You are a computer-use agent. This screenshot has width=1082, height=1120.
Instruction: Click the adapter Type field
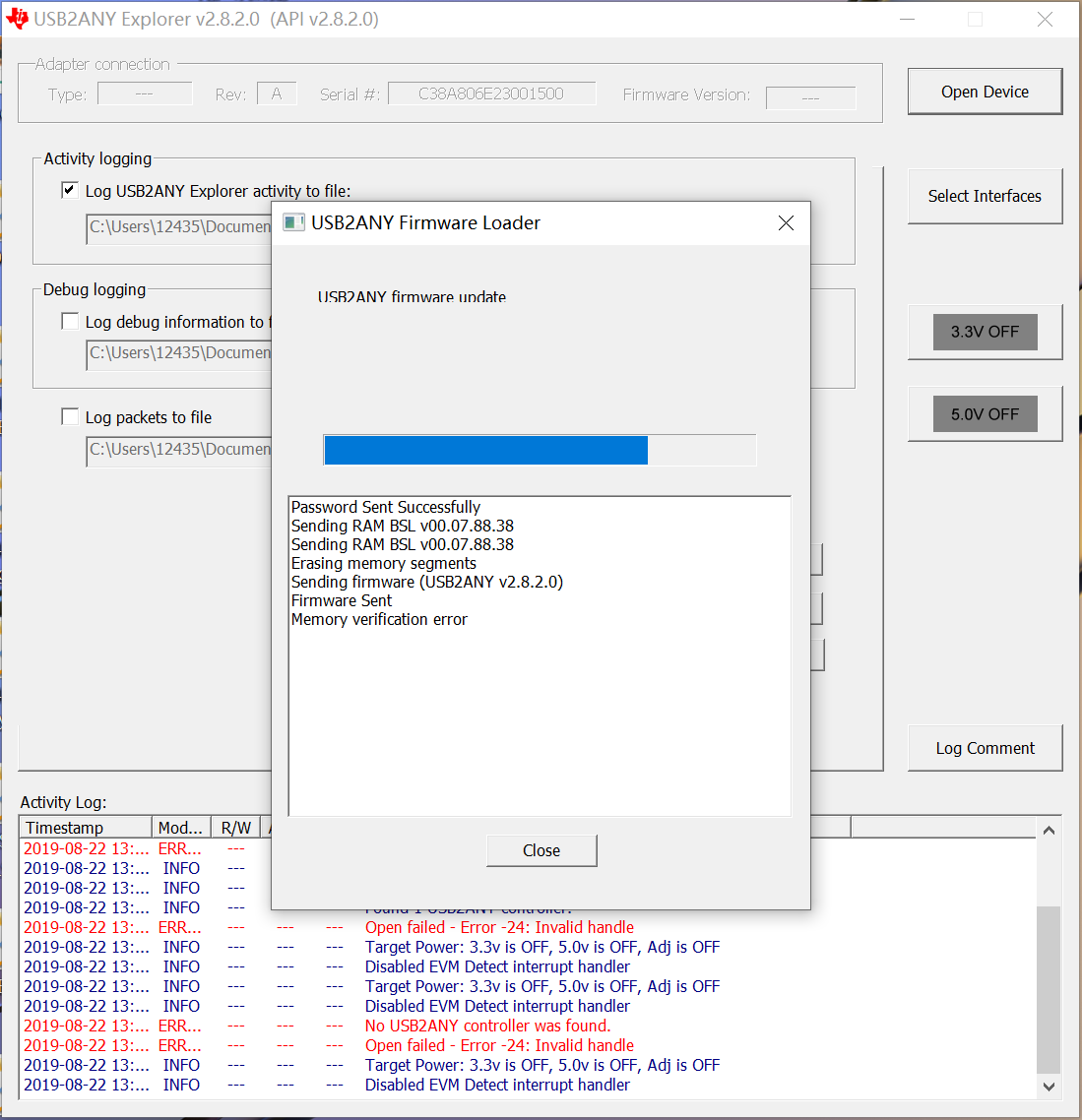pos(145,93)
